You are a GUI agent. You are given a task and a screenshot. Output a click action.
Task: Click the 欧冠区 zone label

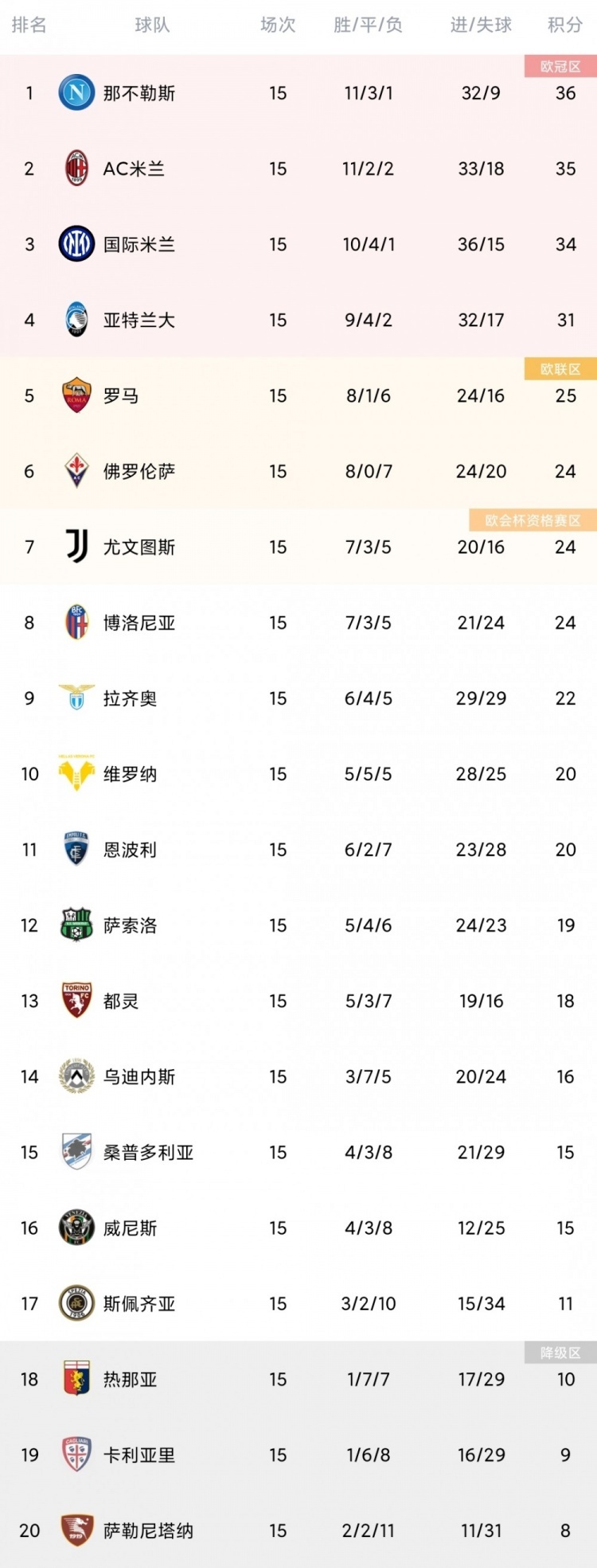click(x=560, y=66)
